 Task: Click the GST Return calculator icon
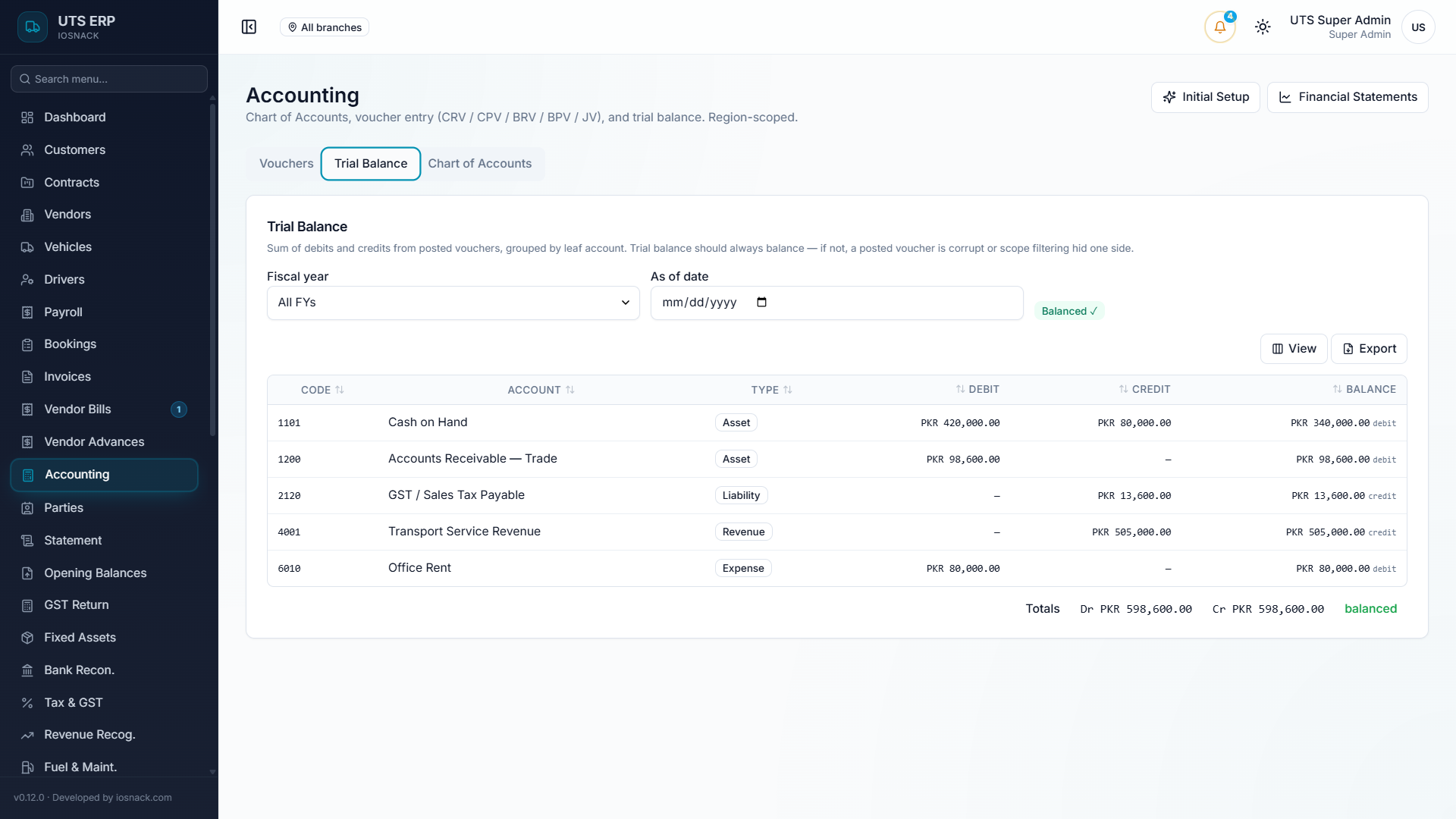(x=27, y=605)
